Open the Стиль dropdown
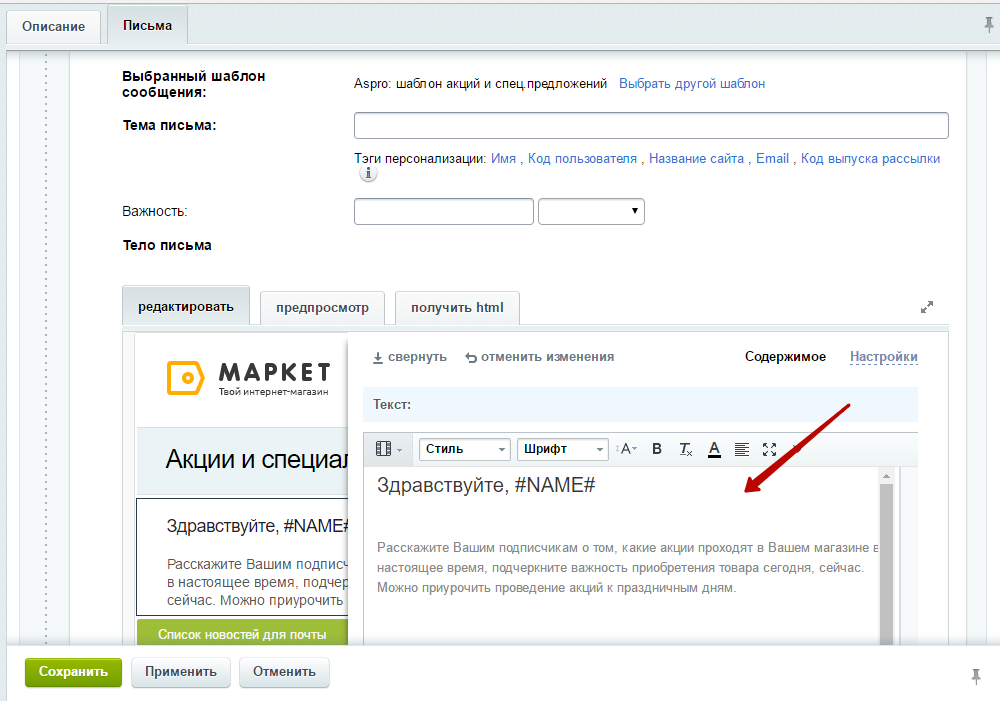The image size is (1000, 701). 465,449
